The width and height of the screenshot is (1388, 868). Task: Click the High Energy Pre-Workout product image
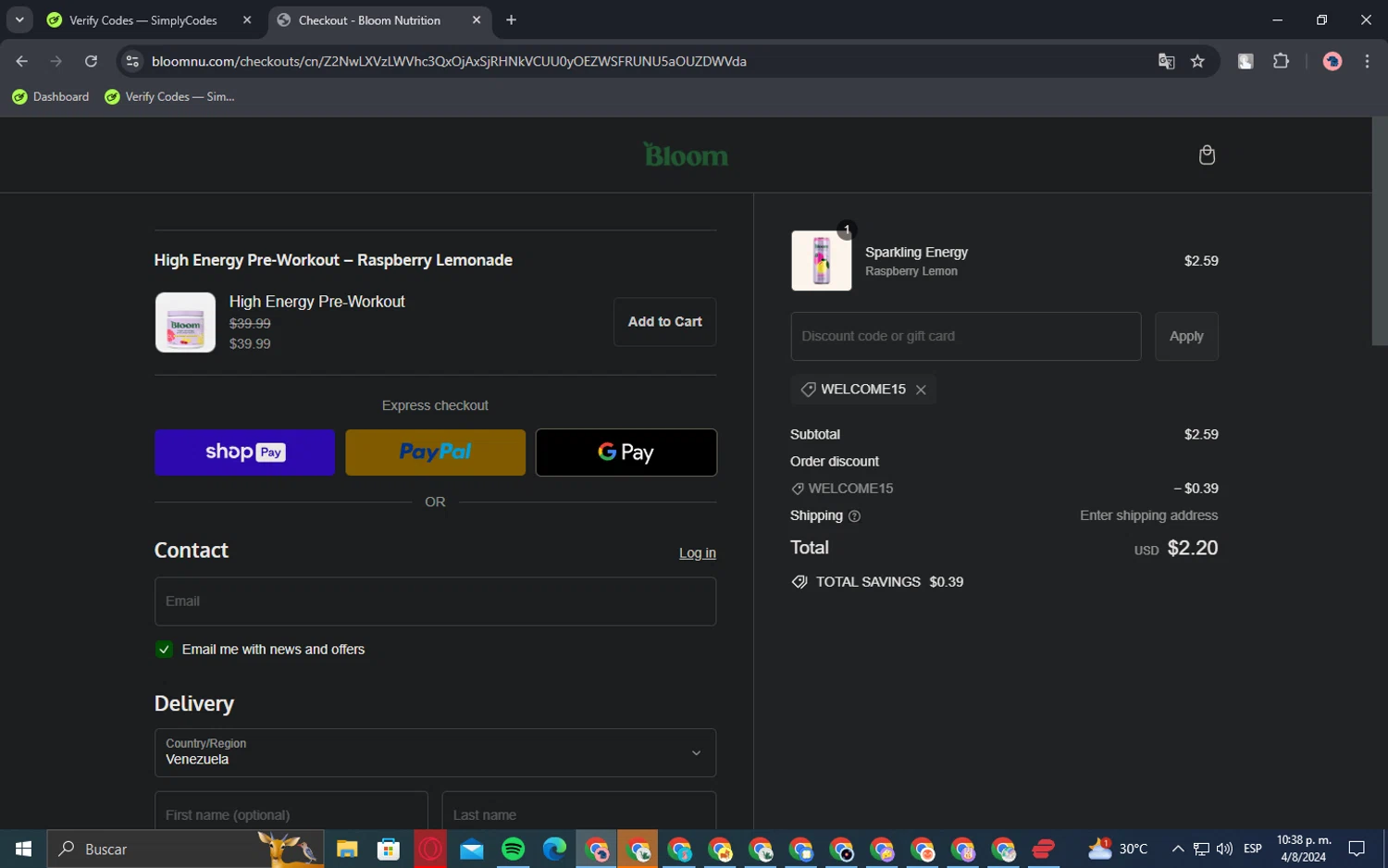(185, 322)
